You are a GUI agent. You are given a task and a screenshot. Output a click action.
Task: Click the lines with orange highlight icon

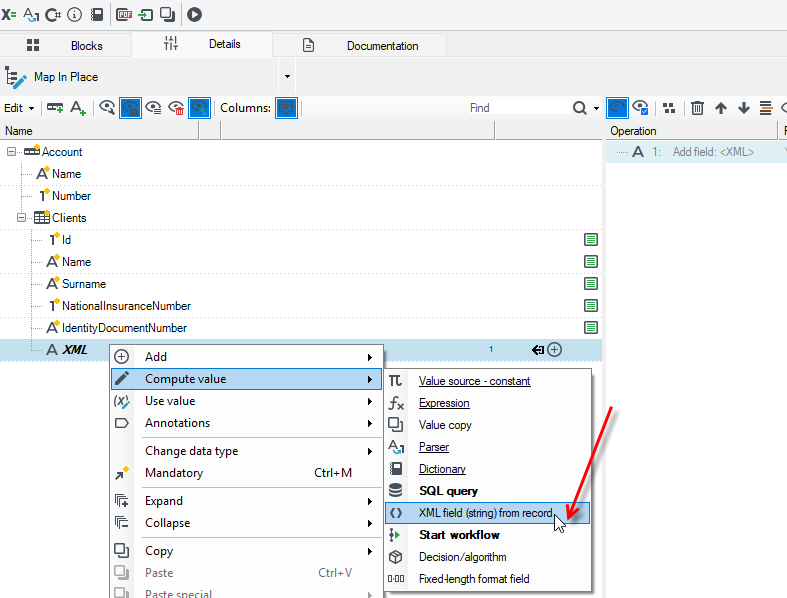click(766, 108)
